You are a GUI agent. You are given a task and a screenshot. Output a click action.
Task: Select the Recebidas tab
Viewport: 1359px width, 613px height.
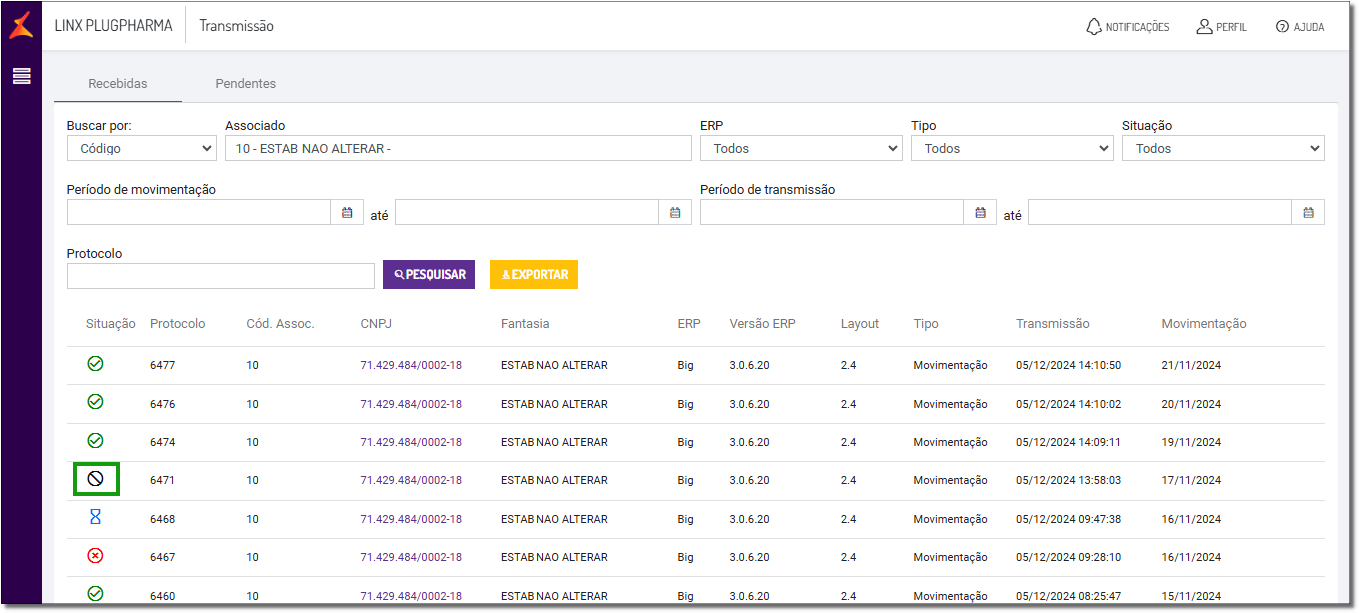[118, 84]
